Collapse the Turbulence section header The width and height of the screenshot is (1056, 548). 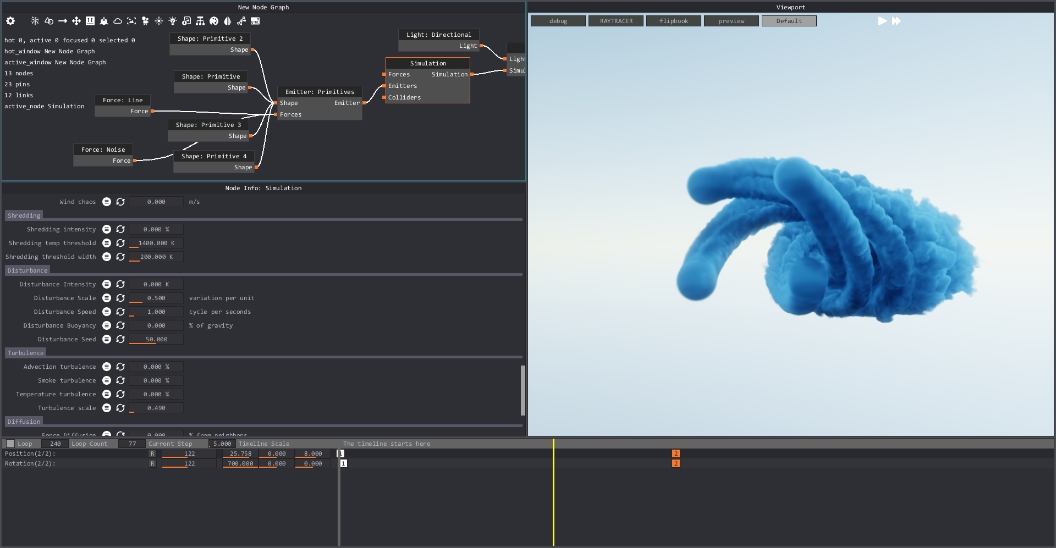26,353
